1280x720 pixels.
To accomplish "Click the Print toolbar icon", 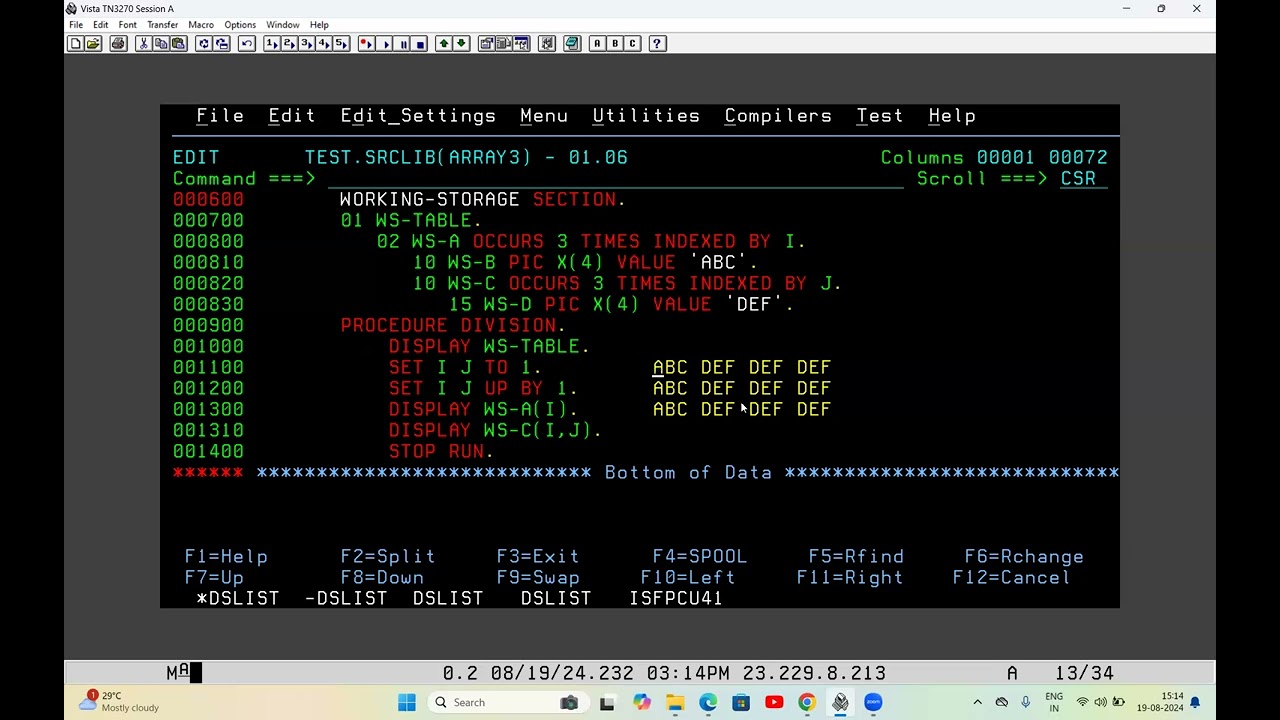I will tap(118, 44).
